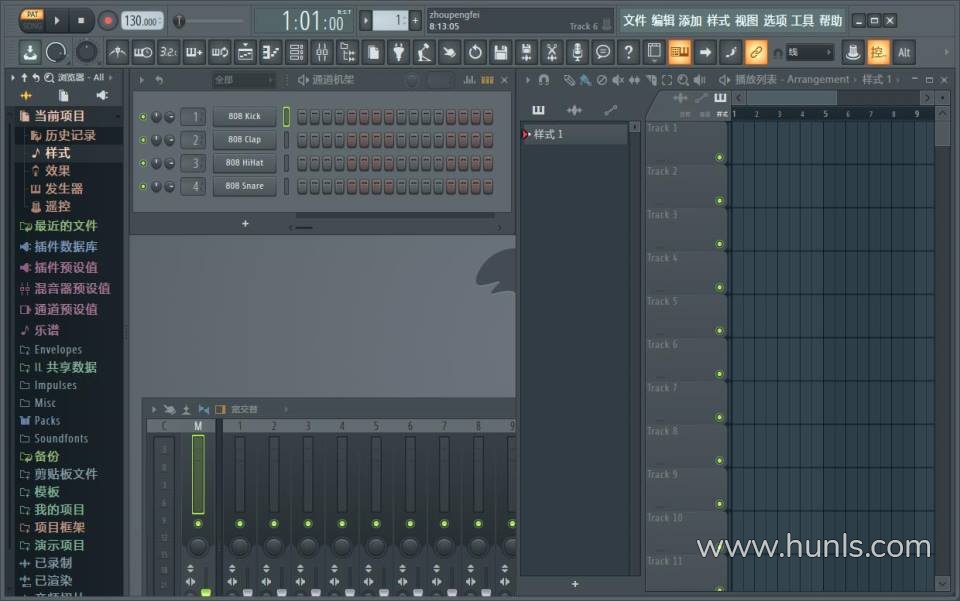Mute the 808 Snare channel LED
This screenshot has height=601, width=960.
tap(143, 187)
